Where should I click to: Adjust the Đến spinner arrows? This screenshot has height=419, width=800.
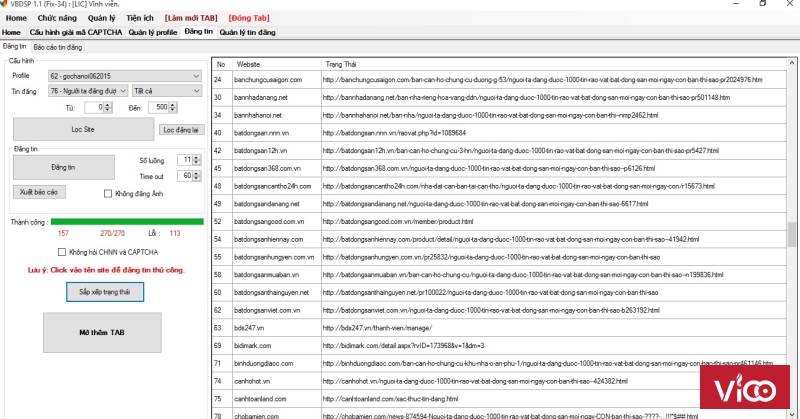tap(172, 107)
